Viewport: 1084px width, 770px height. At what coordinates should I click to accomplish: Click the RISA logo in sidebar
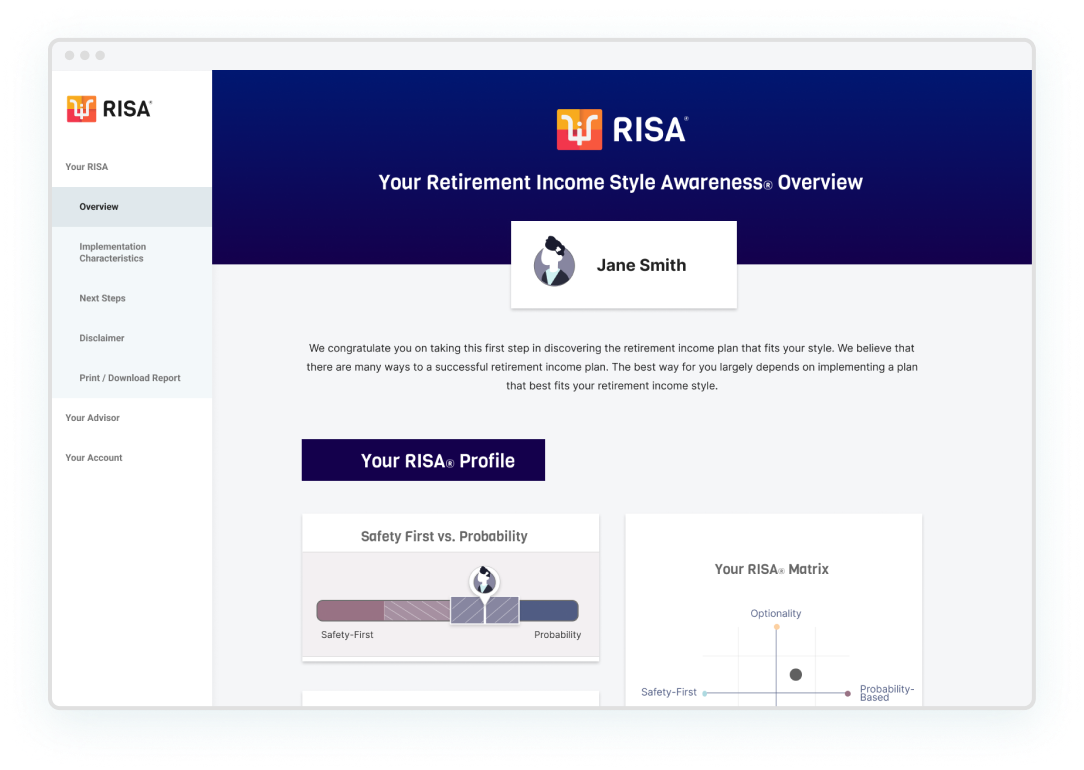109,109
